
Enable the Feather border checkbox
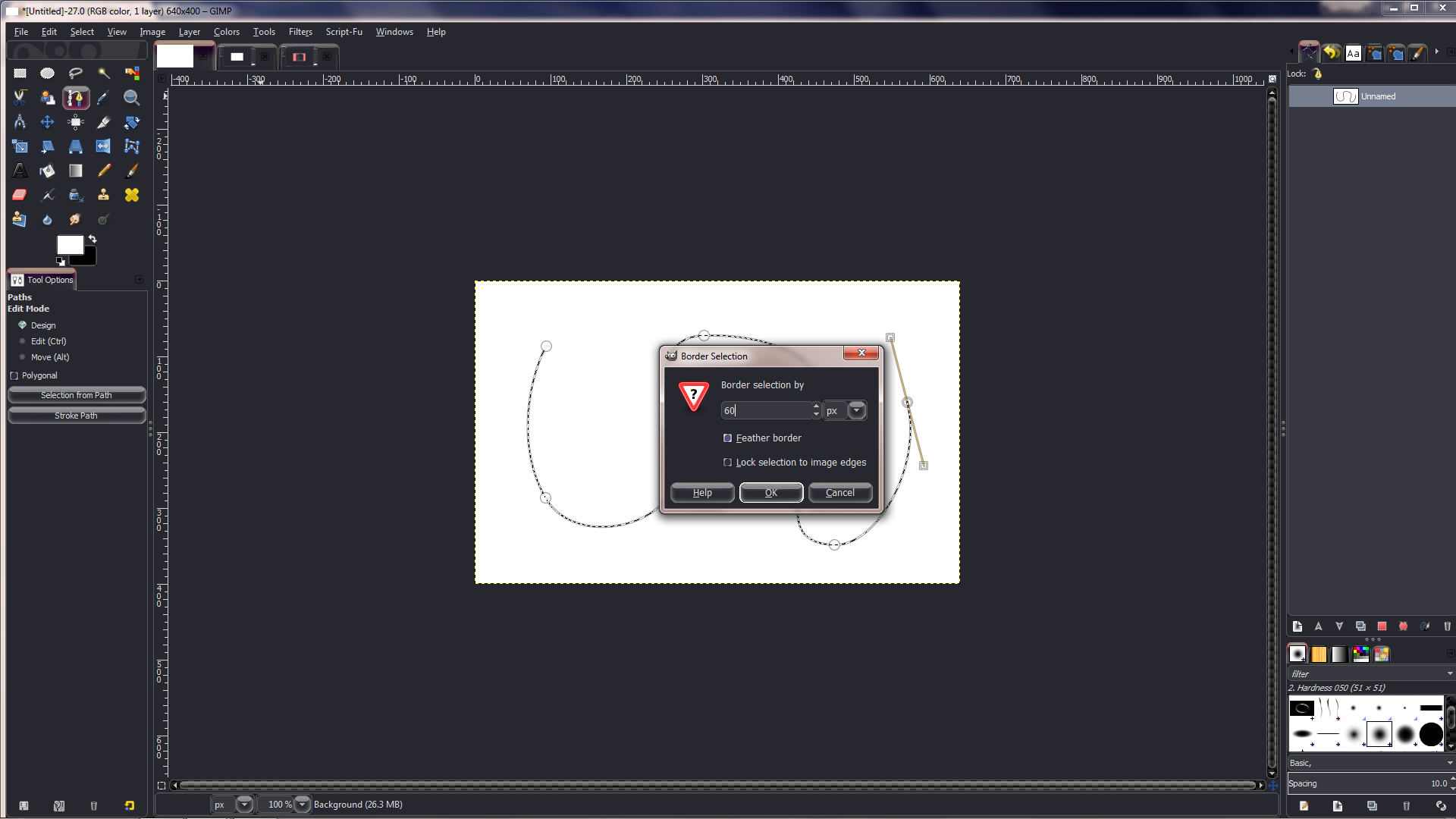click(728, 438)
